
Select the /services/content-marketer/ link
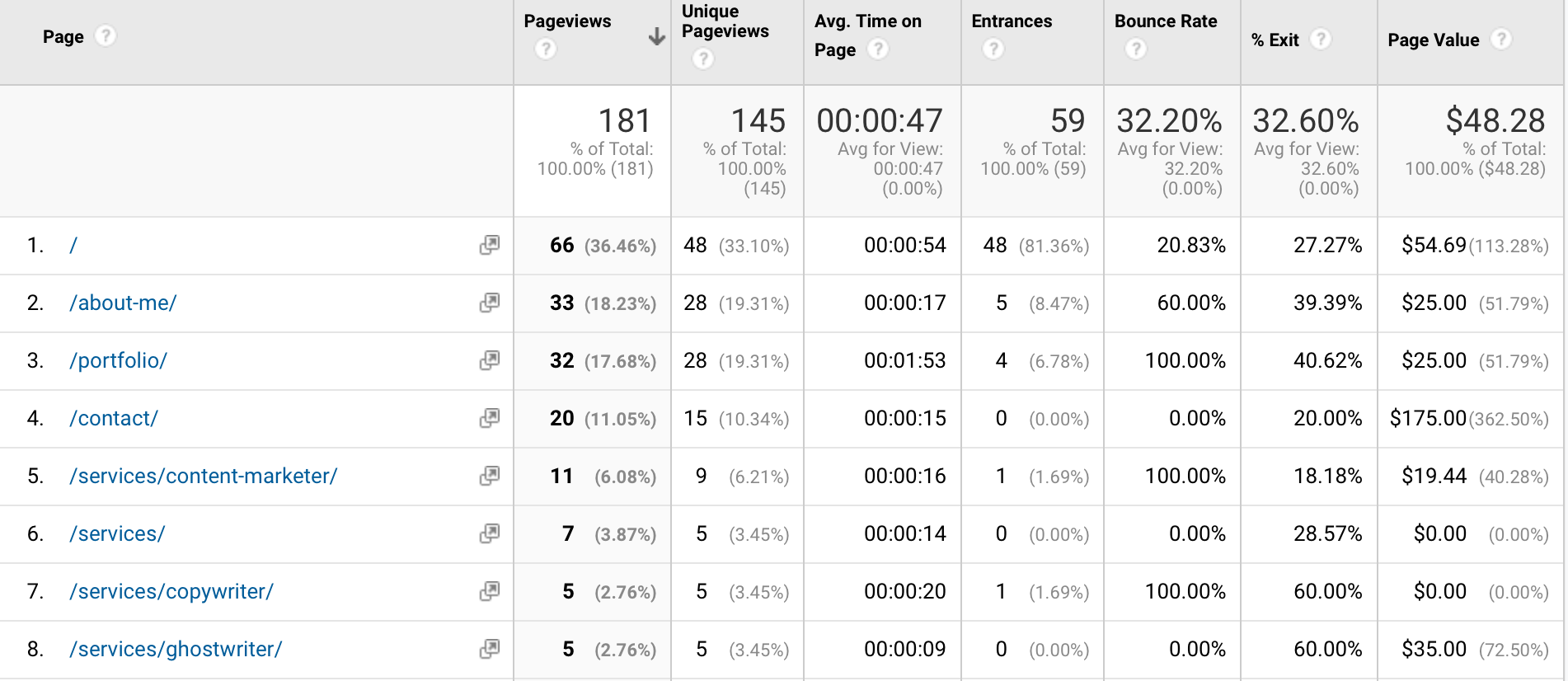[203, 476]
